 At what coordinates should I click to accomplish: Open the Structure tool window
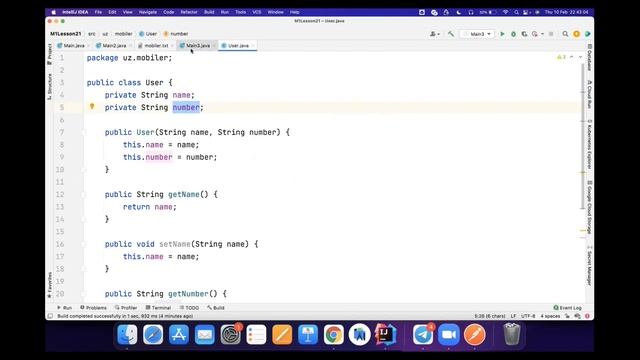coord(49,86)
